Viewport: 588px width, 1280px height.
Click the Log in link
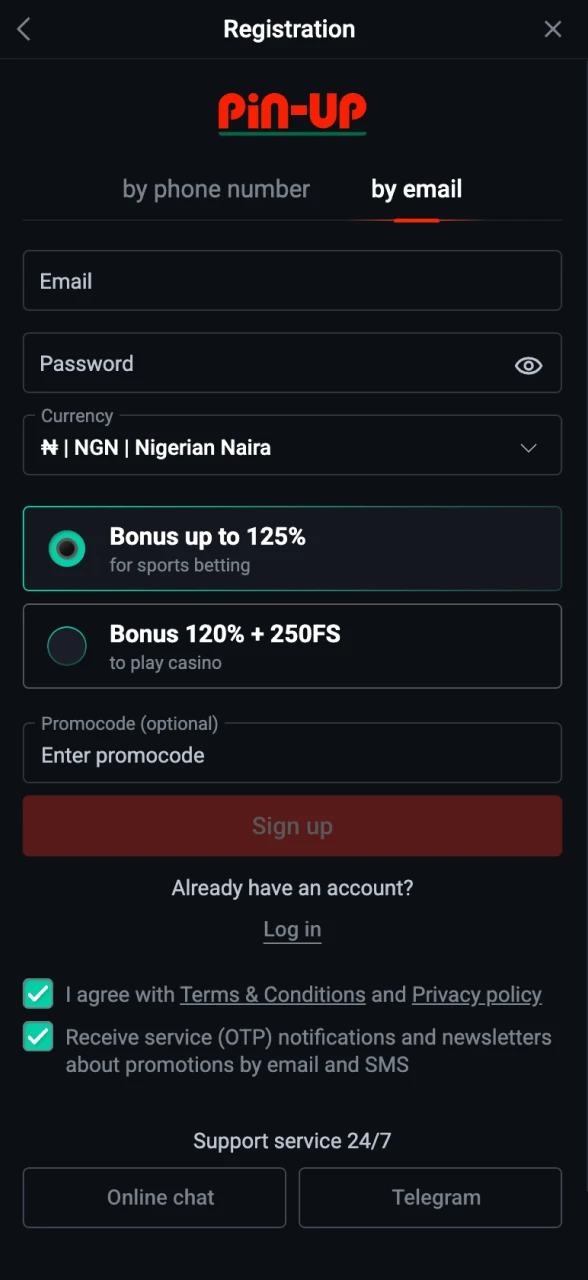click(292, 929)
